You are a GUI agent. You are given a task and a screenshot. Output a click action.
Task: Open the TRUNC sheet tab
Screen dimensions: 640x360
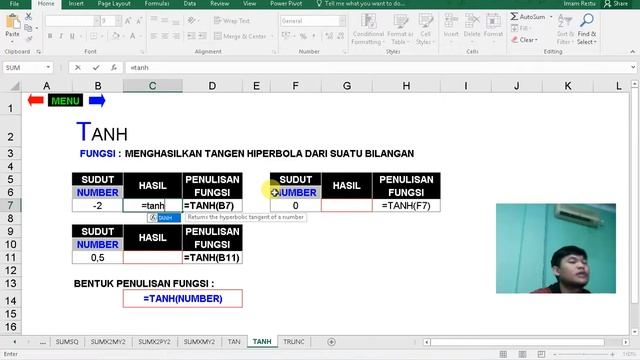pyautogui.click(x=293, y=342)
